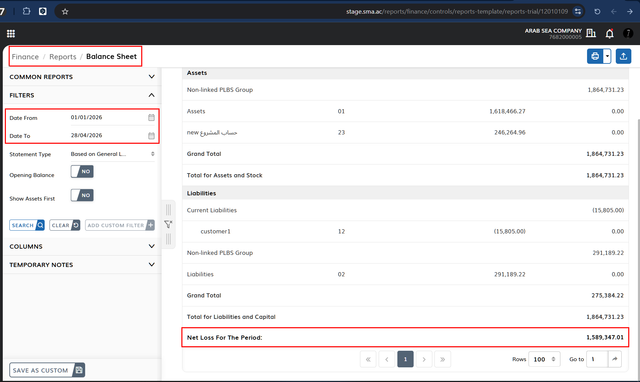Go forward in browser history

point(629,11)
